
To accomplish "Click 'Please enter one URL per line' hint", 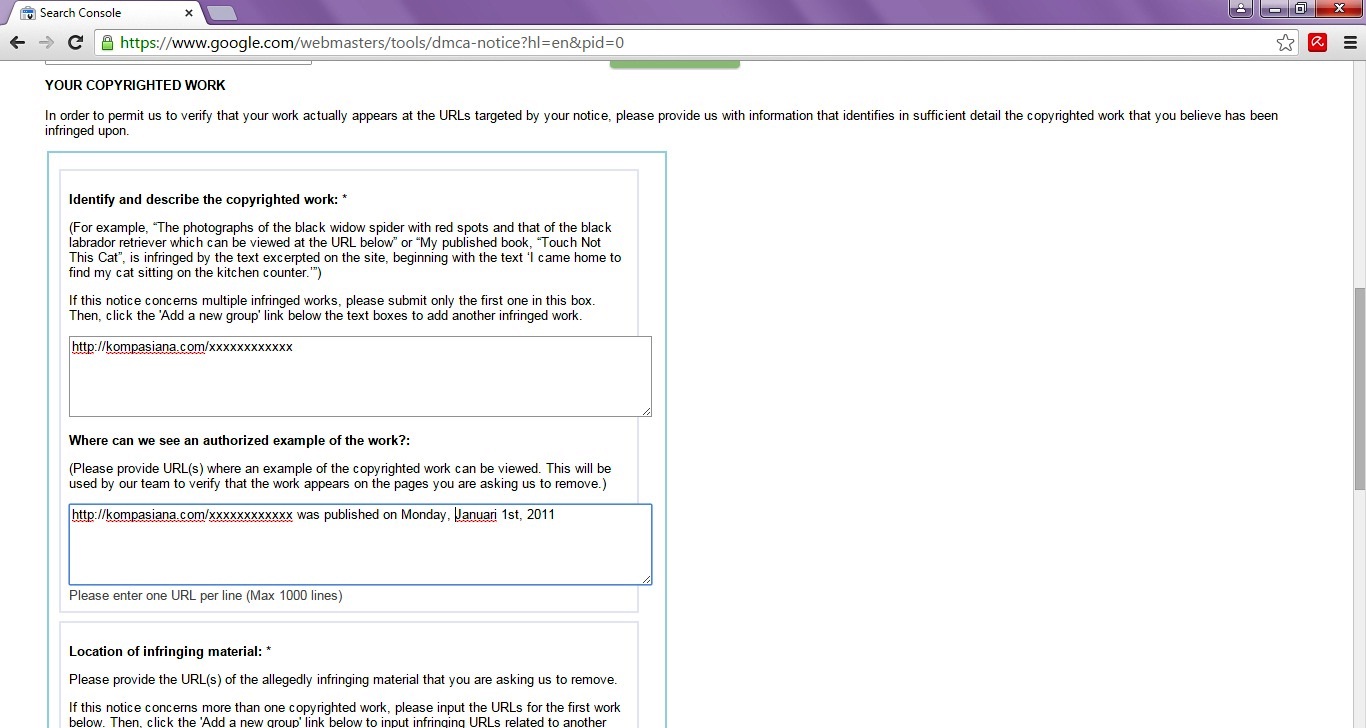I will 206,595.
